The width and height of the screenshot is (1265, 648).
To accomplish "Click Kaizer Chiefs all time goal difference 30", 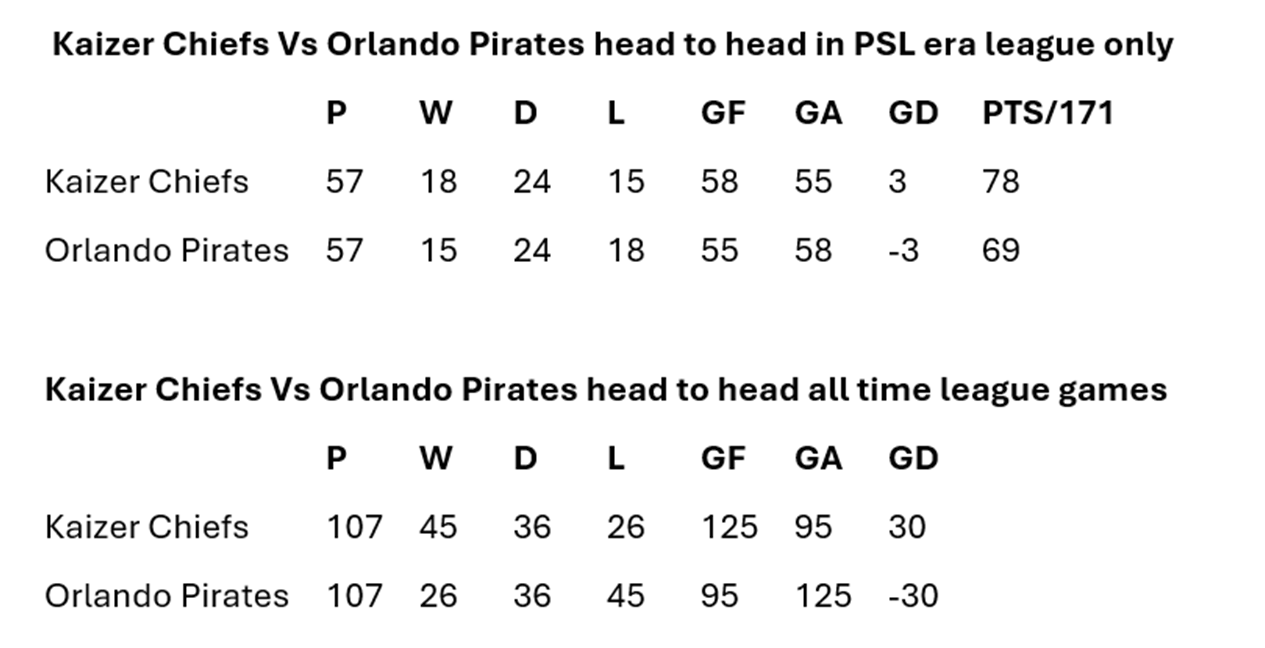I will click(x=907, y=526).
